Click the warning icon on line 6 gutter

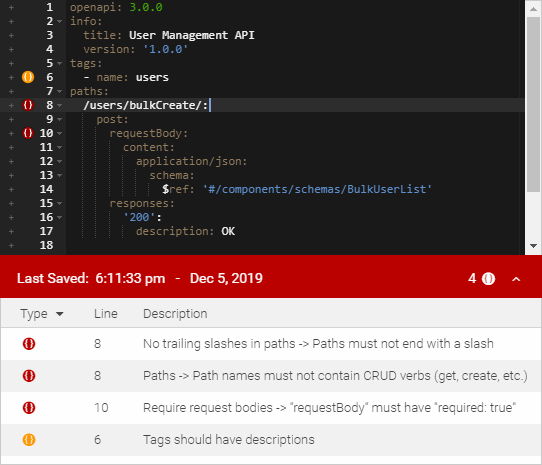pos(28,77)
